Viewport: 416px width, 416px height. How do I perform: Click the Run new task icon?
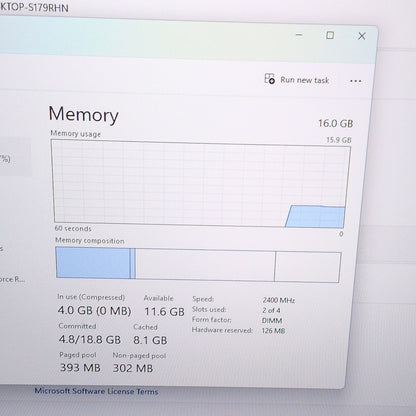(270, 79)
